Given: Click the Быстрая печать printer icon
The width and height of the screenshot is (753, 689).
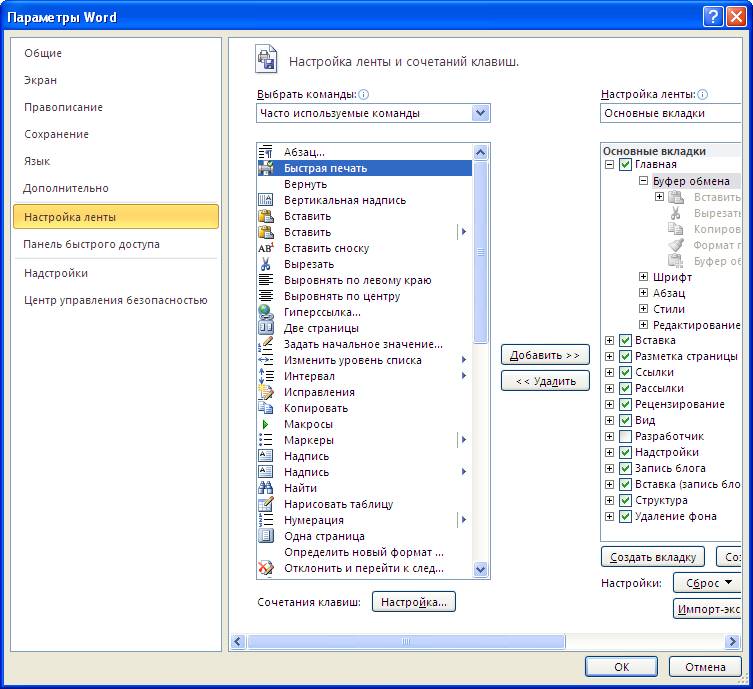Looking at the screenshot, I should (x=266, y=168).
